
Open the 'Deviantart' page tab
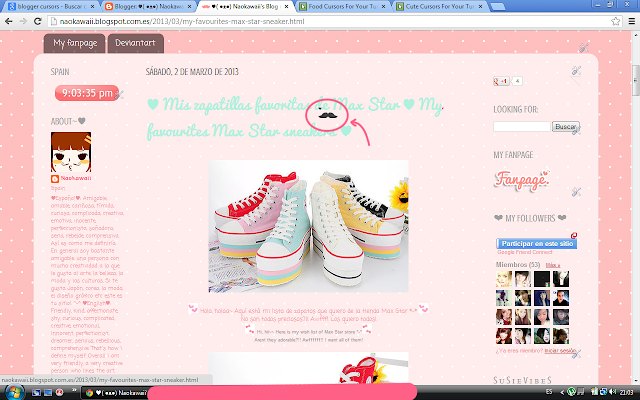pos(136,43)
